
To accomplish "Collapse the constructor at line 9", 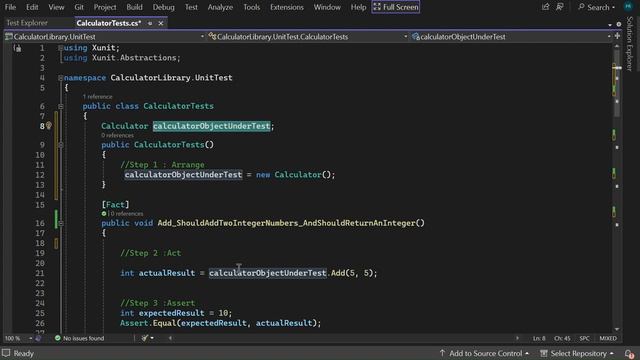I will (x=60, y=145).
